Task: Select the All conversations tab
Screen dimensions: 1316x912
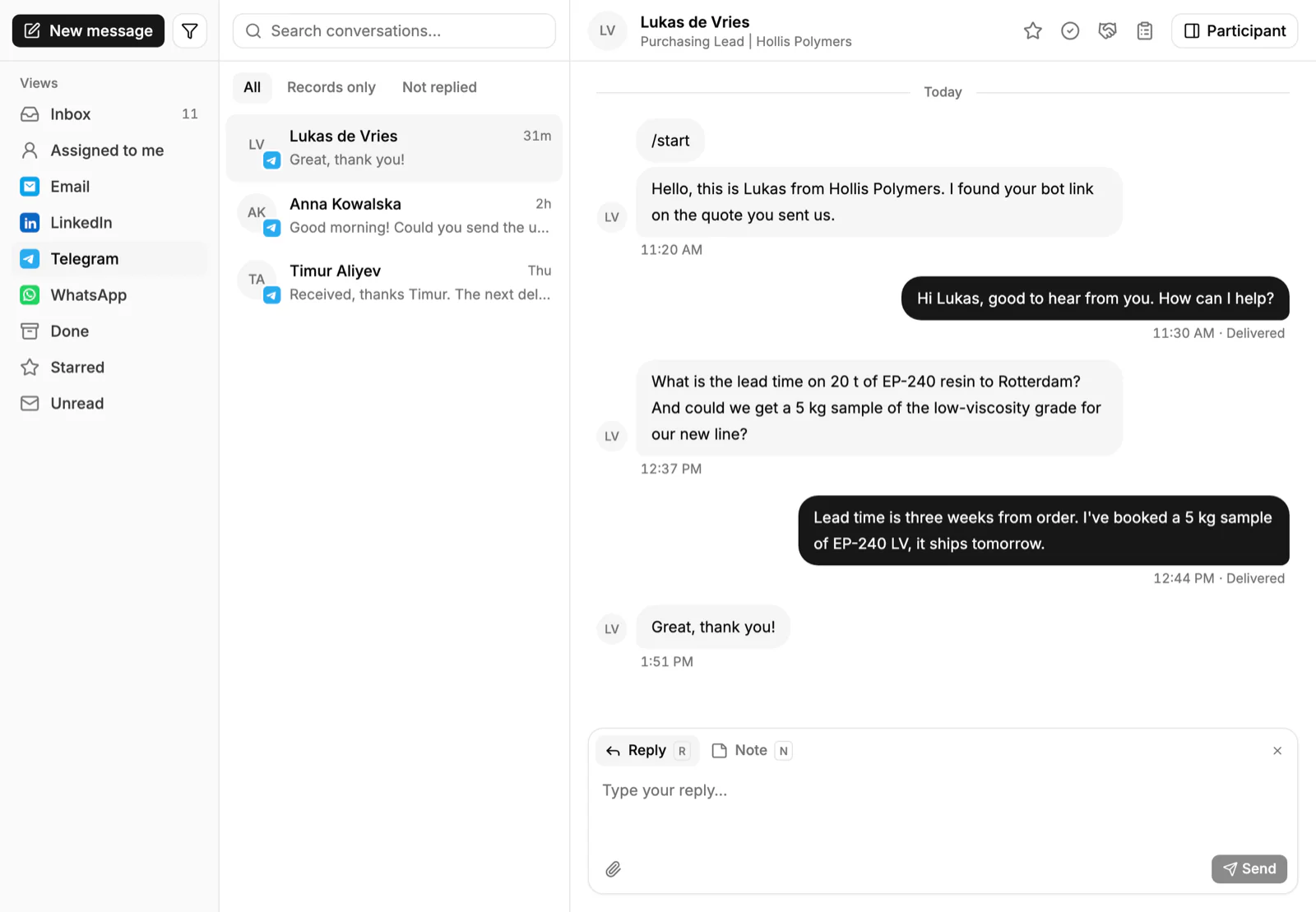Action: tap(253, 87)
